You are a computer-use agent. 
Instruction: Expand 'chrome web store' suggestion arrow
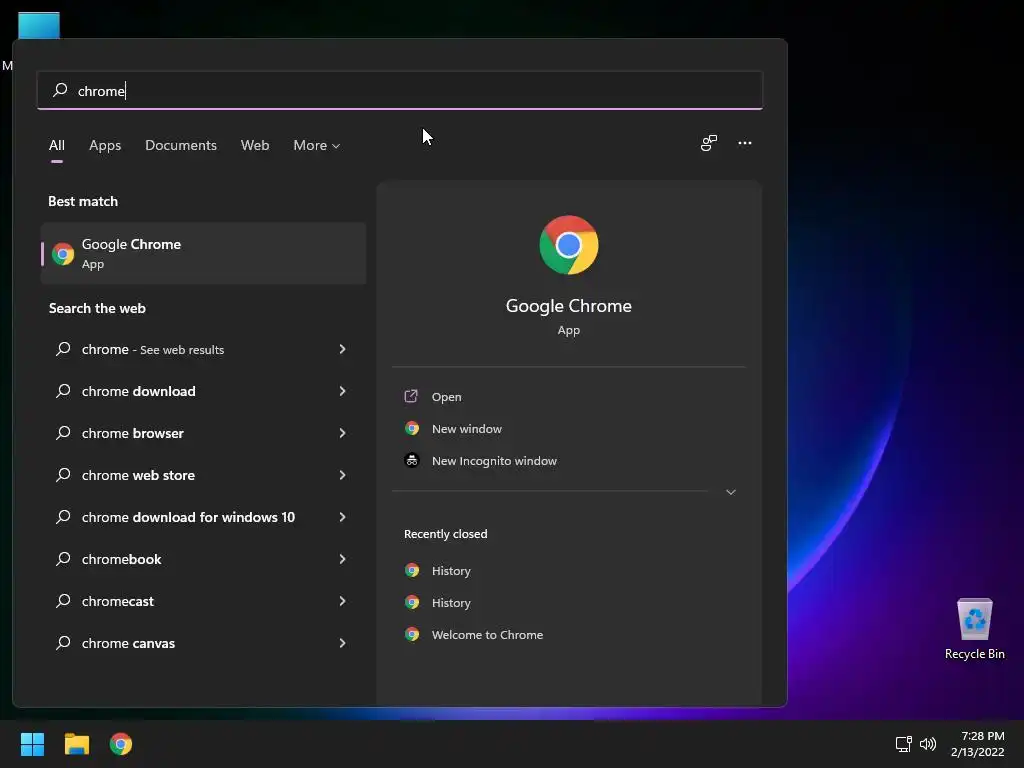(342, 475)
